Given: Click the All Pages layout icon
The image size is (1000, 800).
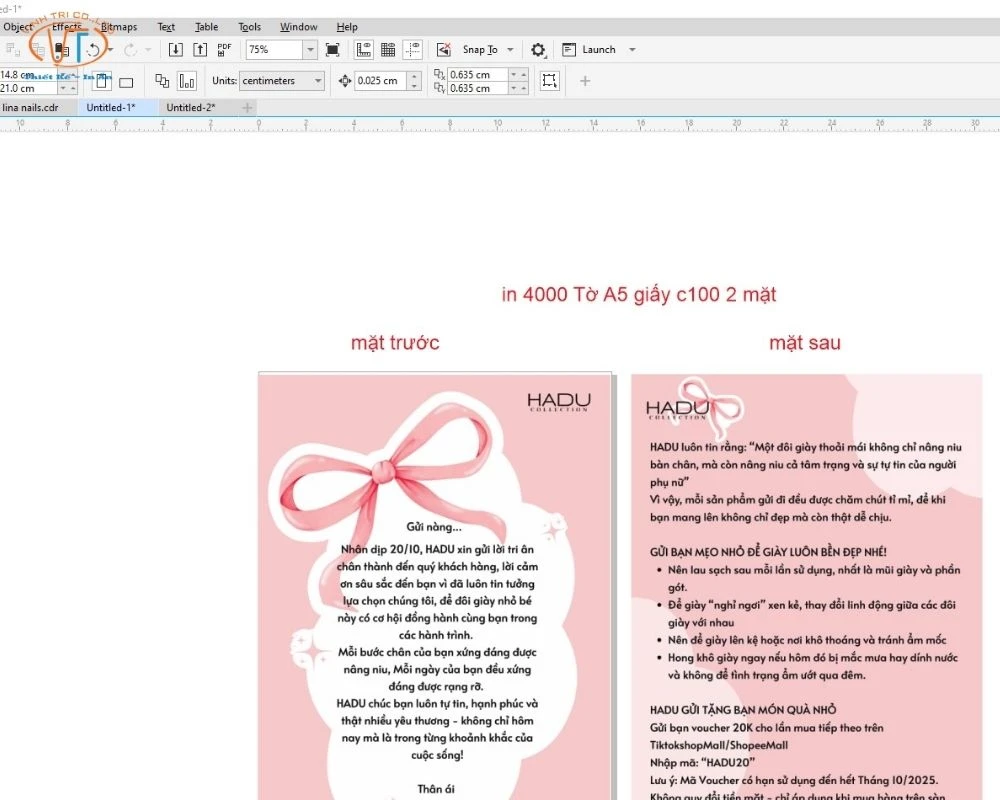Looking at the screenshot, I should pos(162,80).
